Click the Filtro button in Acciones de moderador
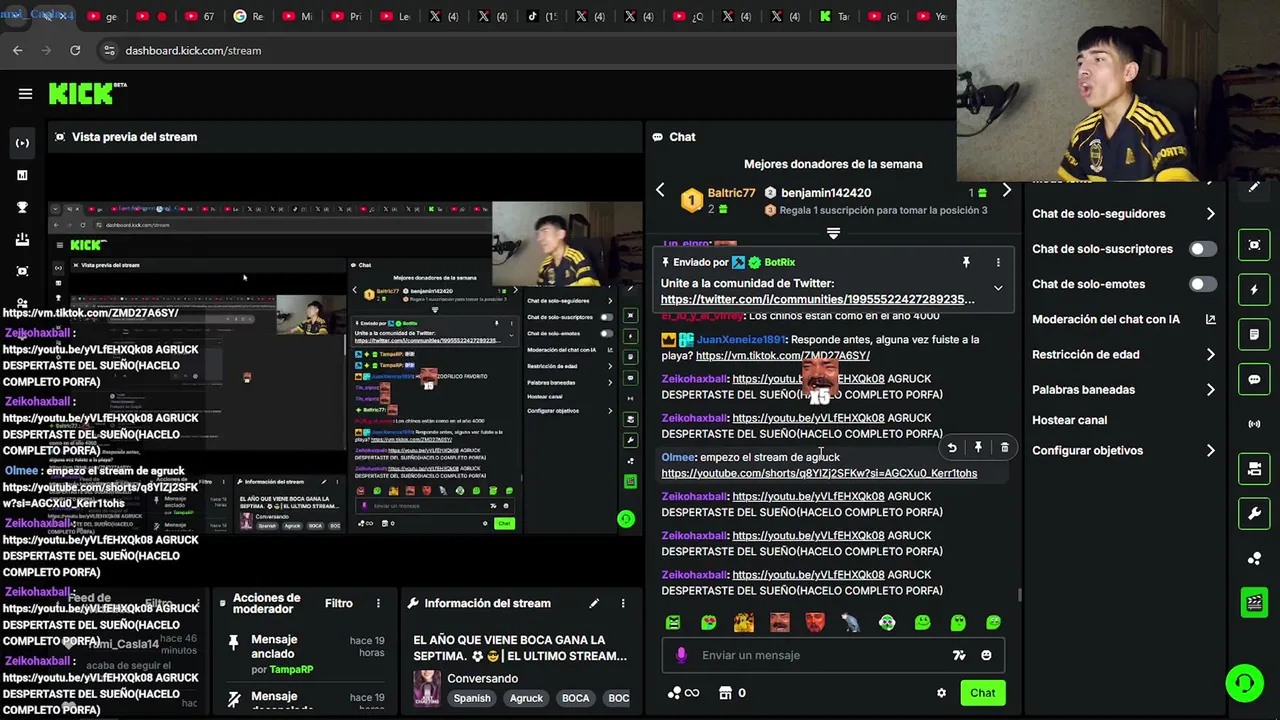 coord(338,603)
